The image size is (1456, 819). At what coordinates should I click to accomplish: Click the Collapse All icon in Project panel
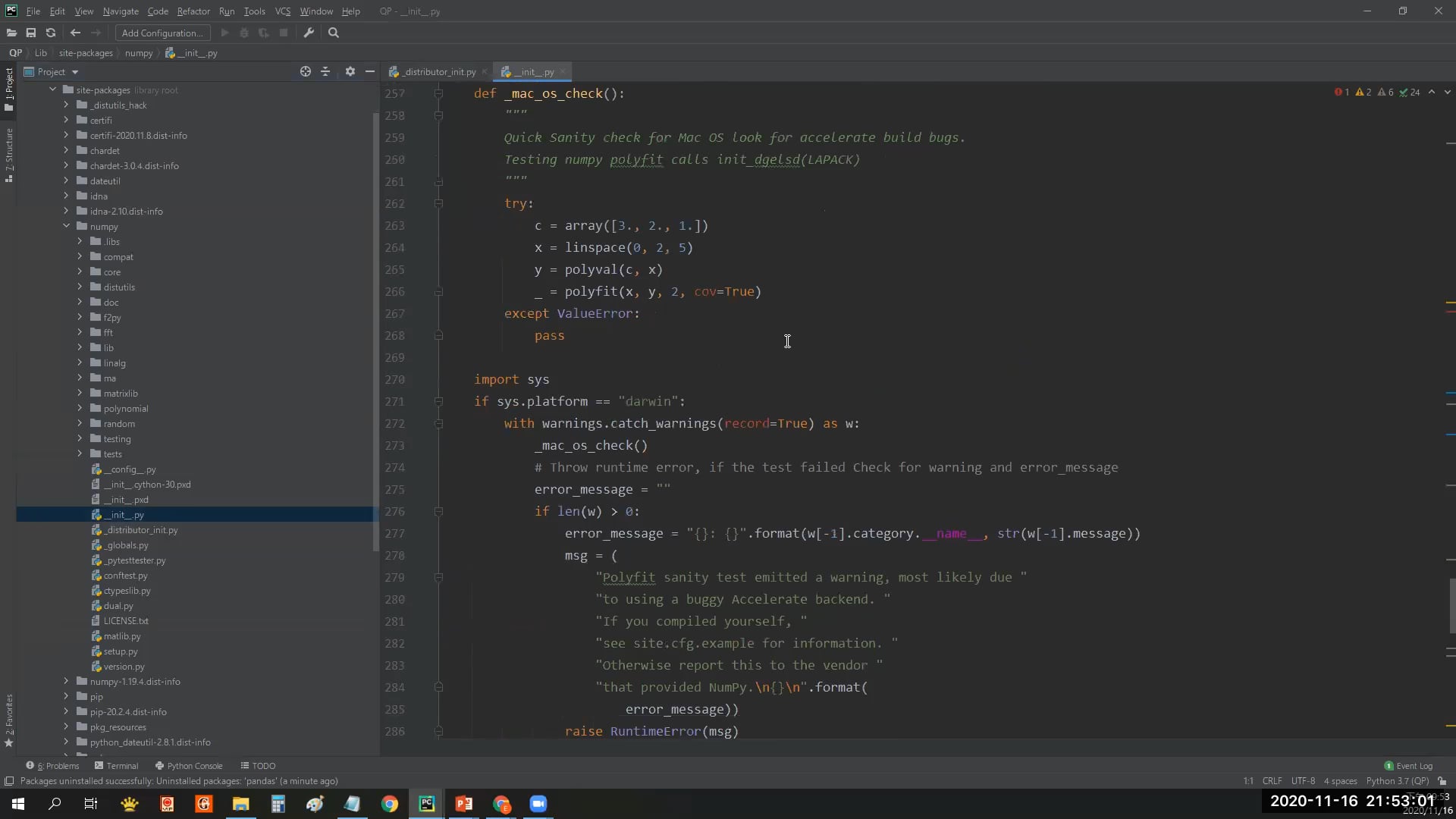click(x=325, y=71)
